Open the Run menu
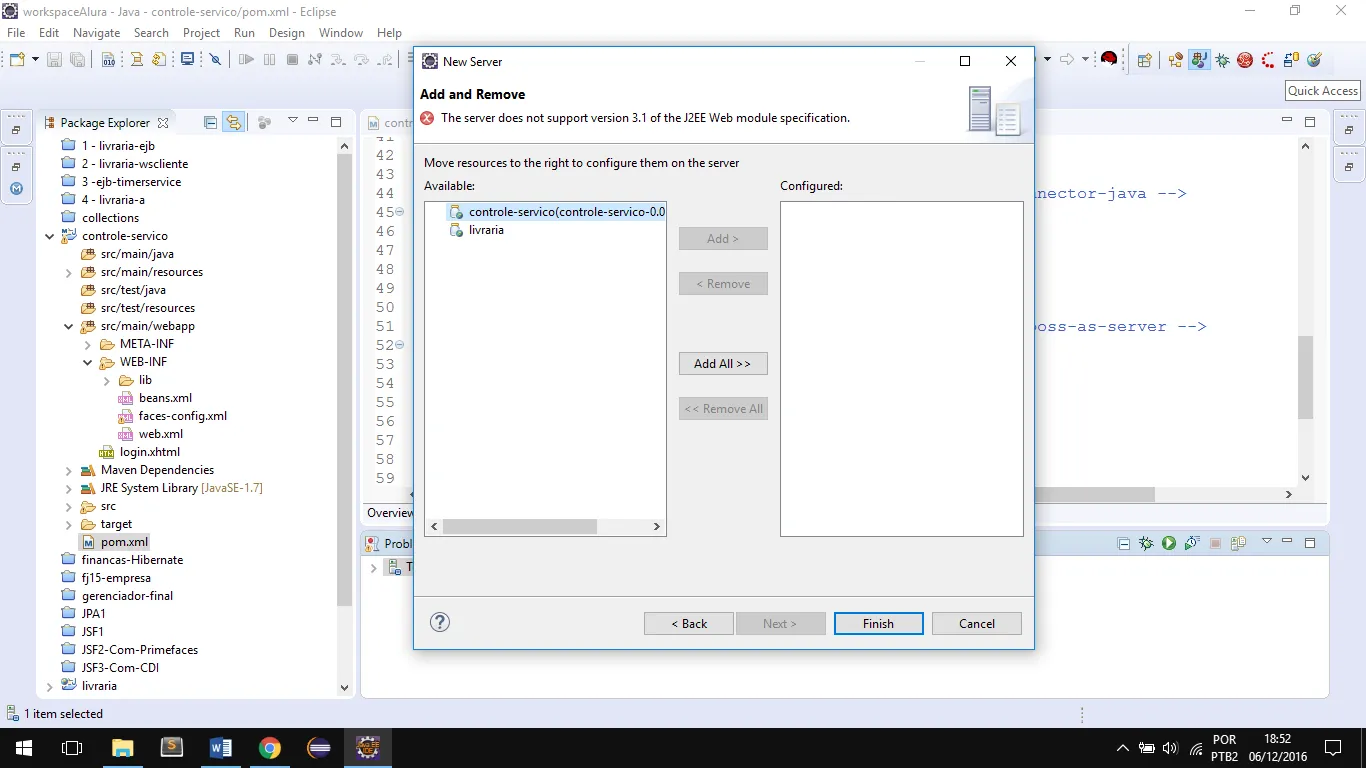 pos(244,32)
